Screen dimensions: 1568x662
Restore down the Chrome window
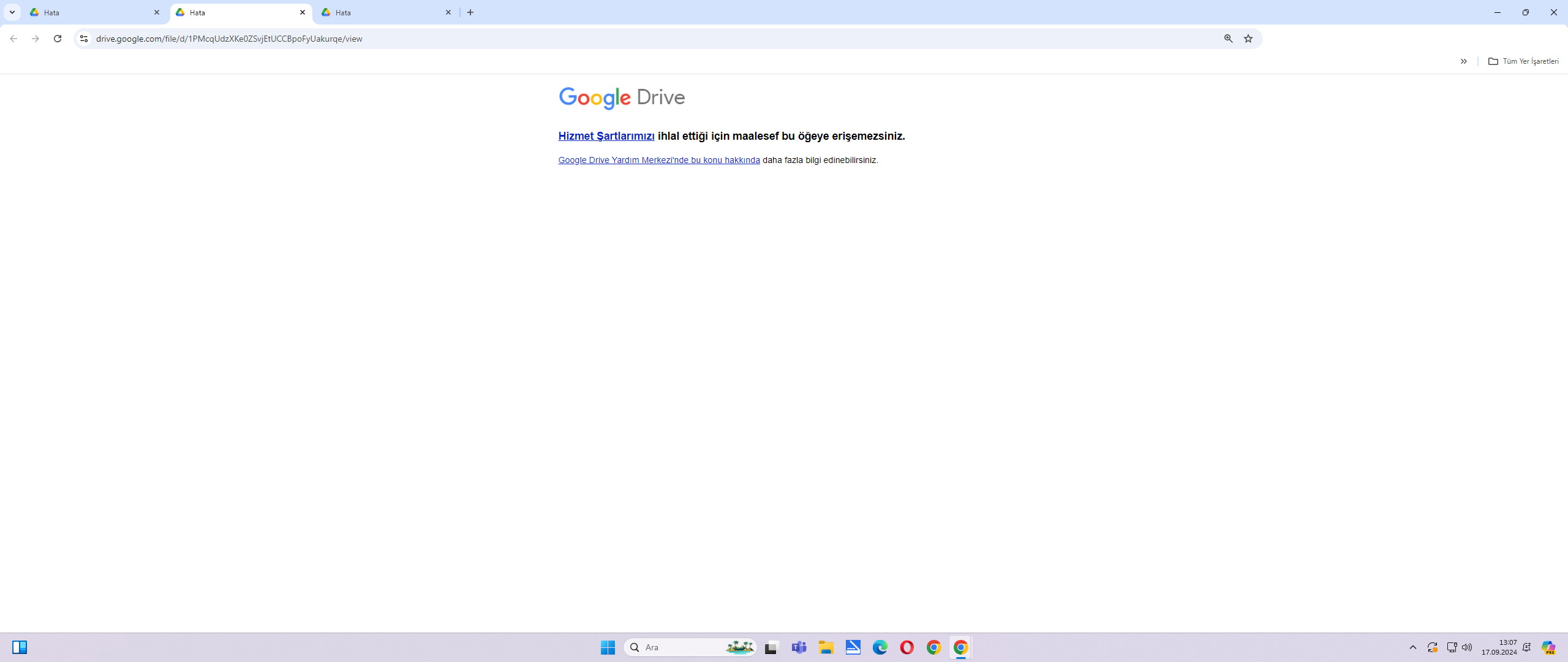point(1526,12)
